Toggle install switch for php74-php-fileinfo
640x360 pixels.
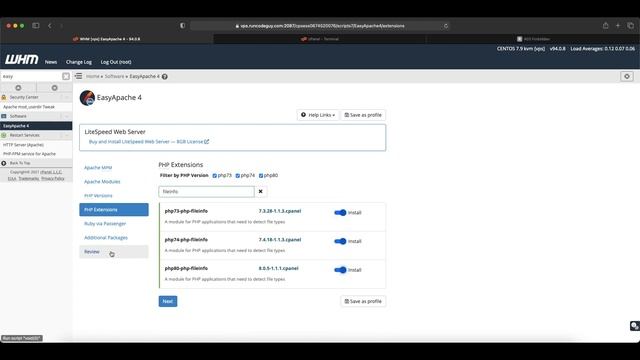(x=340, y=241)
